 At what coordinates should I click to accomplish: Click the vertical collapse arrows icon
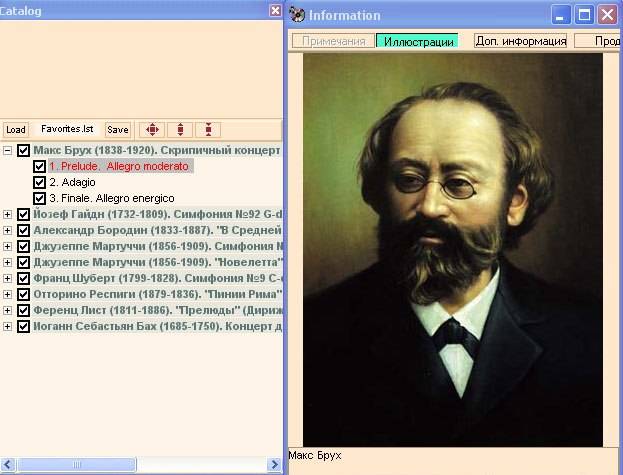click(208, 129)
